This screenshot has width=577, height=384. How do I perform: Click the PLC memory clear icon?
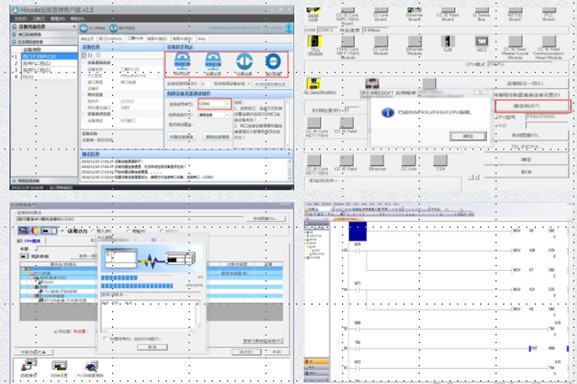click(x=91, y=368)
